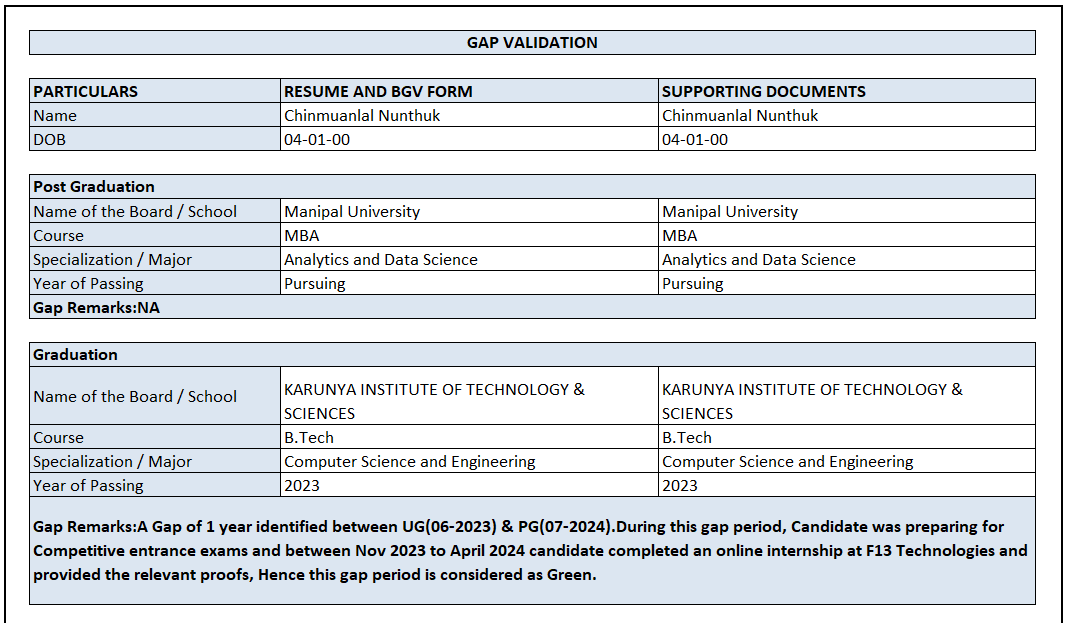This screenshot has height=623, width=1067.
Task: Select the Graduation section header
Action: tap(75, 355)
